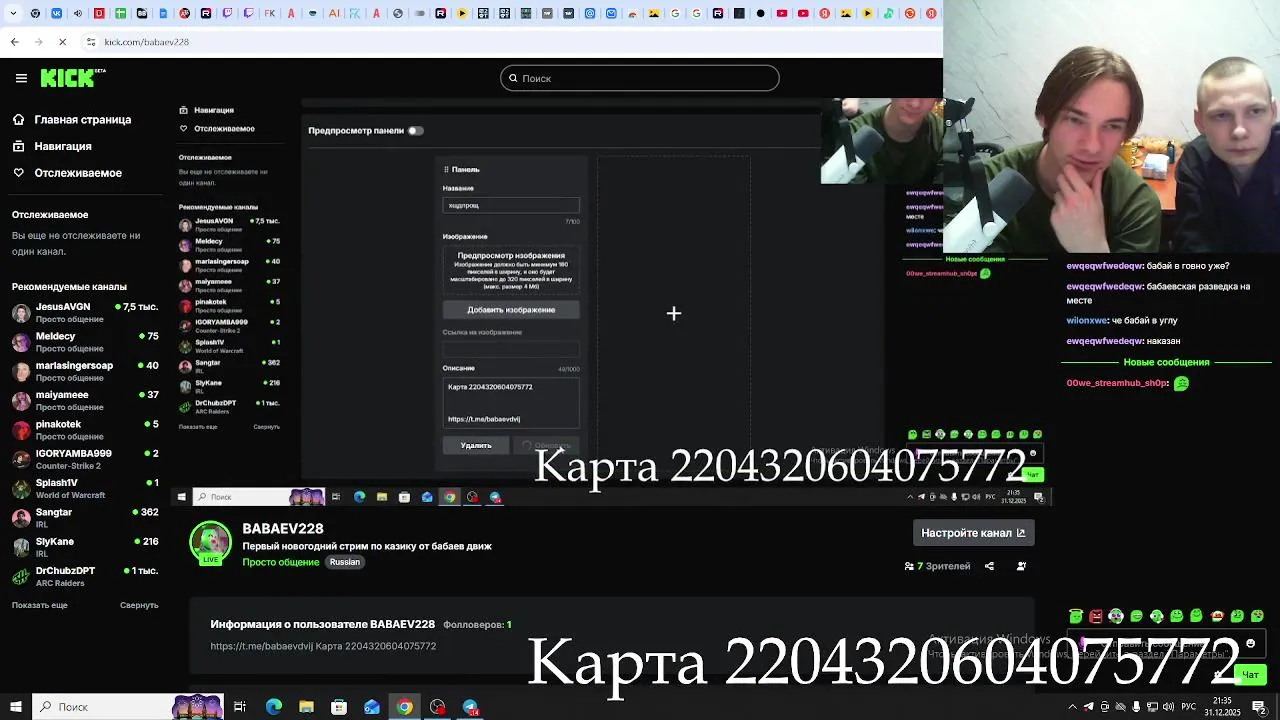Click Описание text area in streamed editor
This screenshot has height=720, width=1280.
pos(511,403)
